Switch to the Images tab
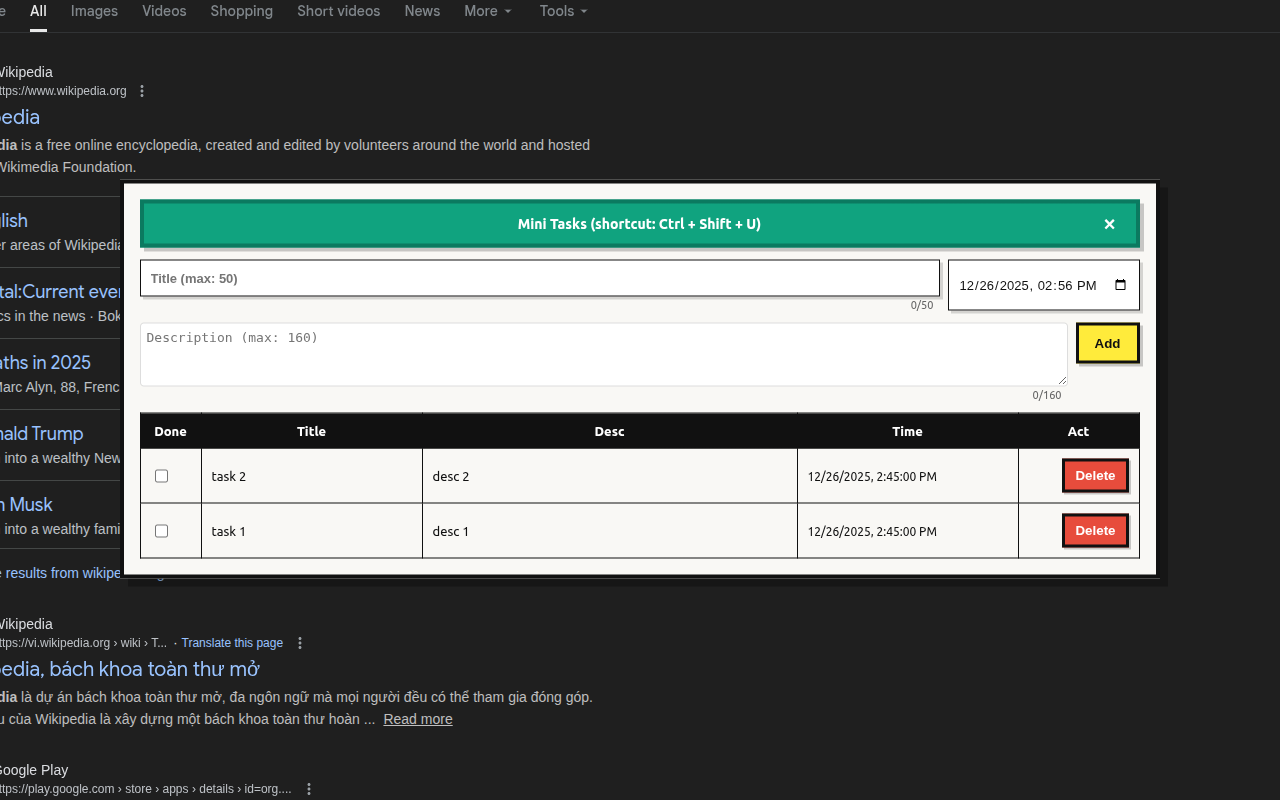1280x800 pixels. (94, 11)
